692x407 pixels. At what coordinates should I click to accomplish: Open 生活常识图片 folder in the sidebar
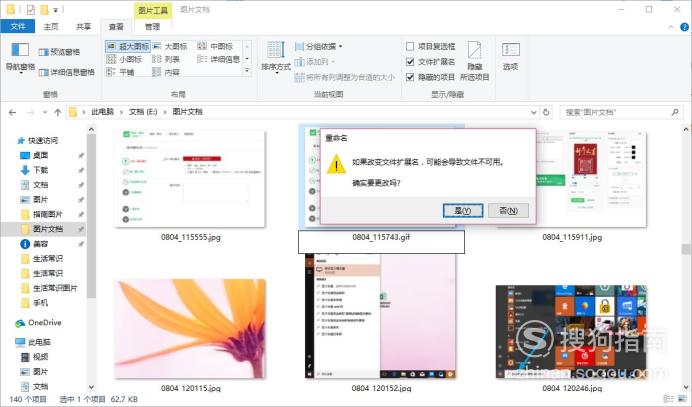point(49,288)
